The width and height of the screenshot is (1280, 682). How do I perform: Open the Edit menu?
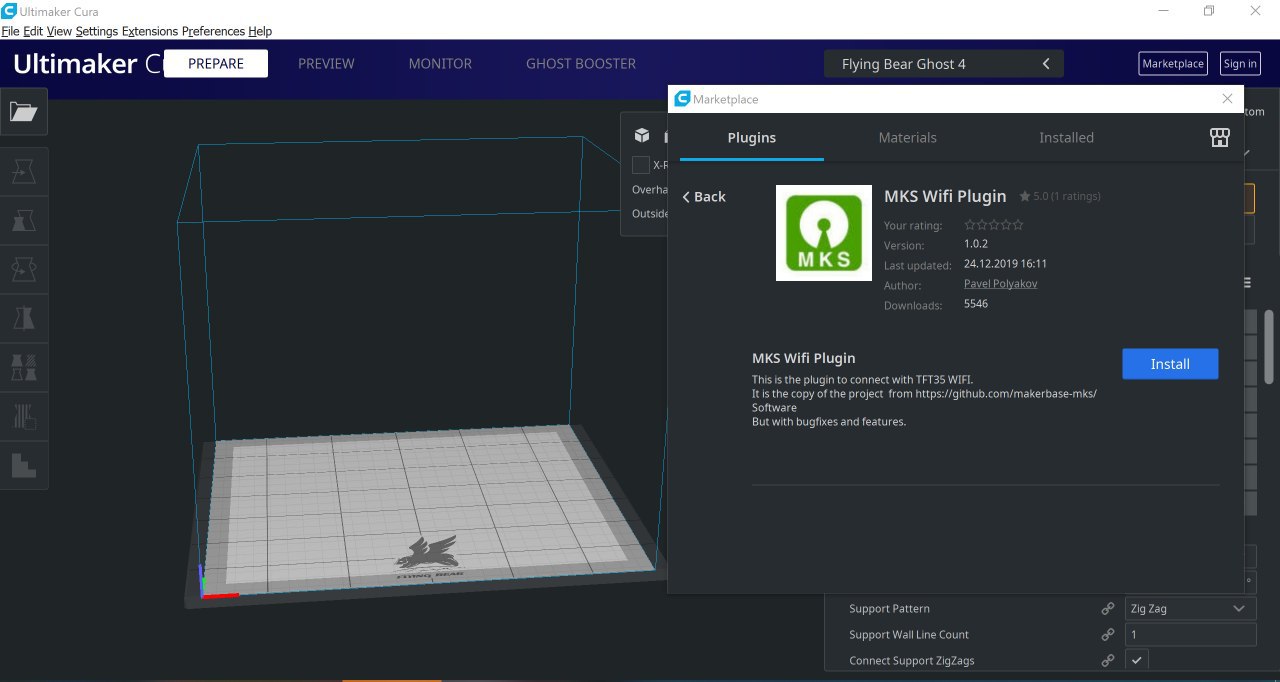[x=33, y=31]
